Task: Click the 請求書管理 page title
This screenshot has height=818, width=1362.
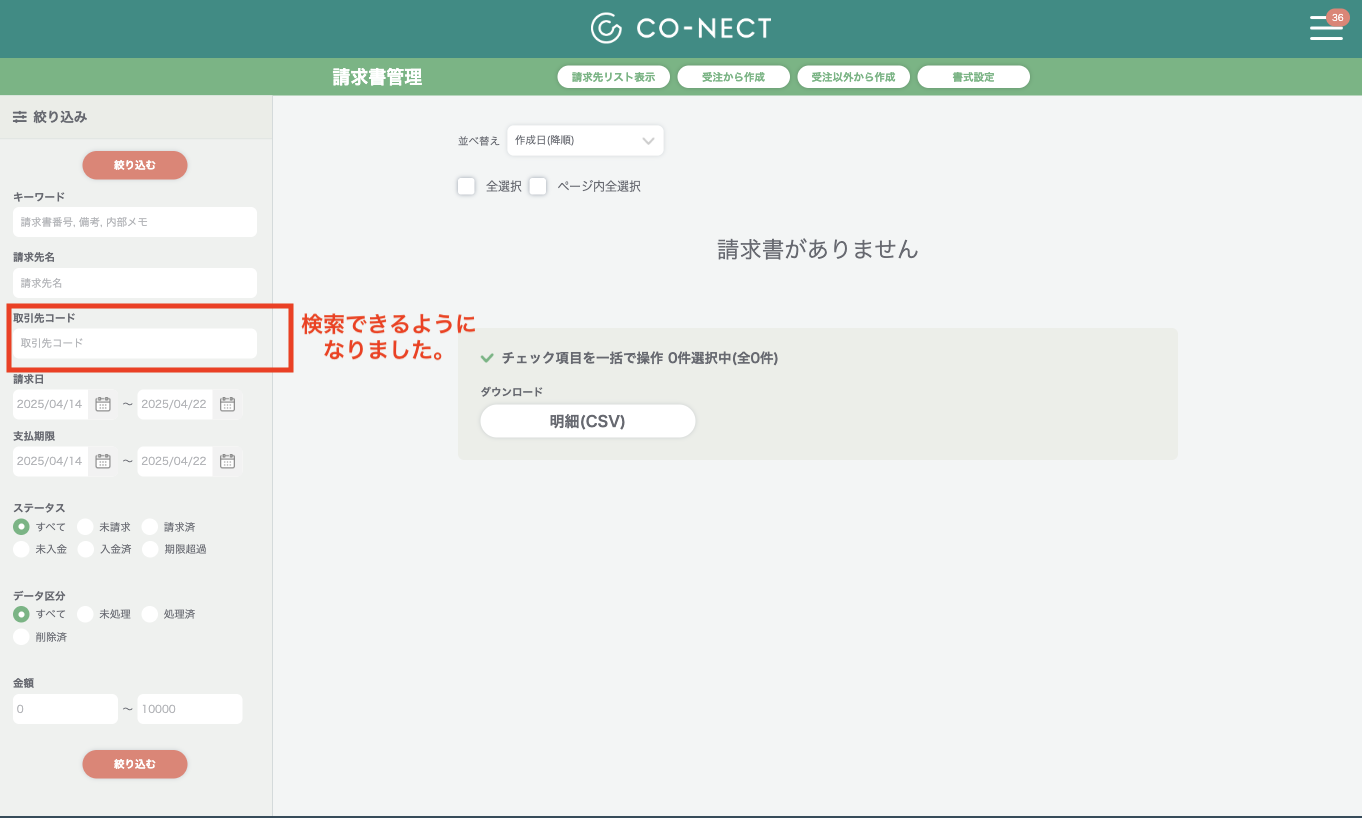Action: point(377,77)
